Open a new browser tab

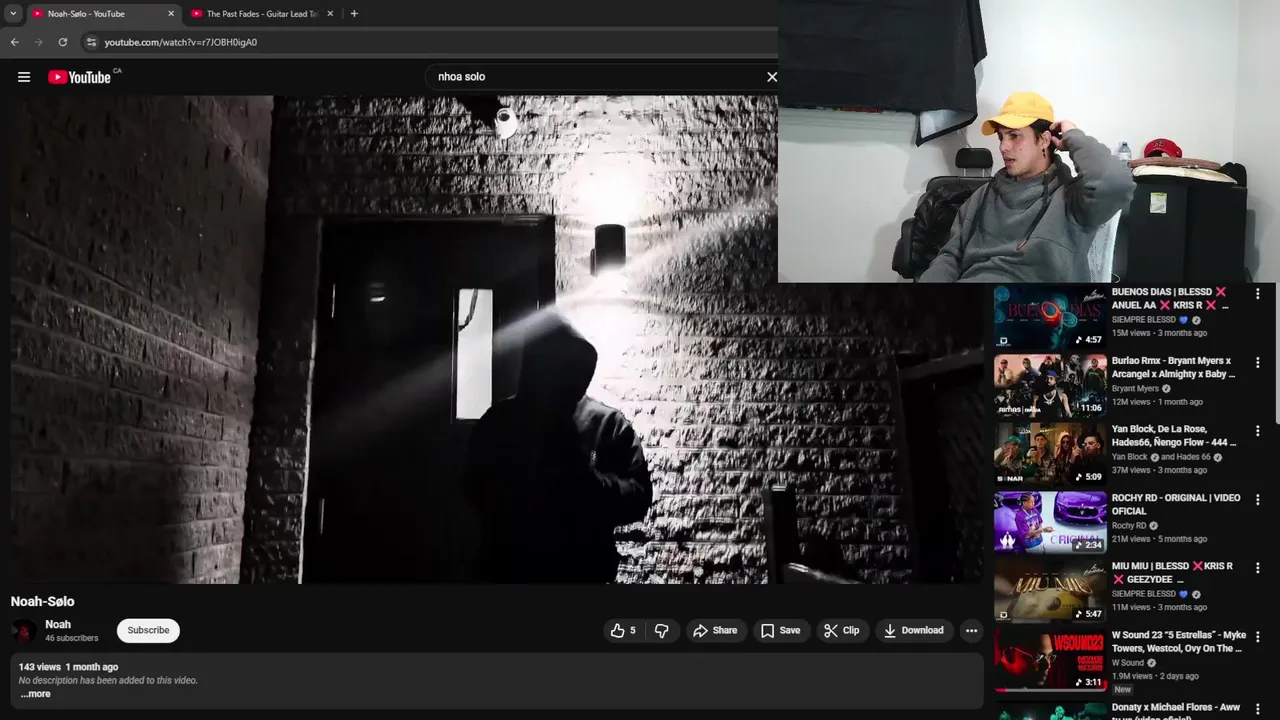click(354, 14)
